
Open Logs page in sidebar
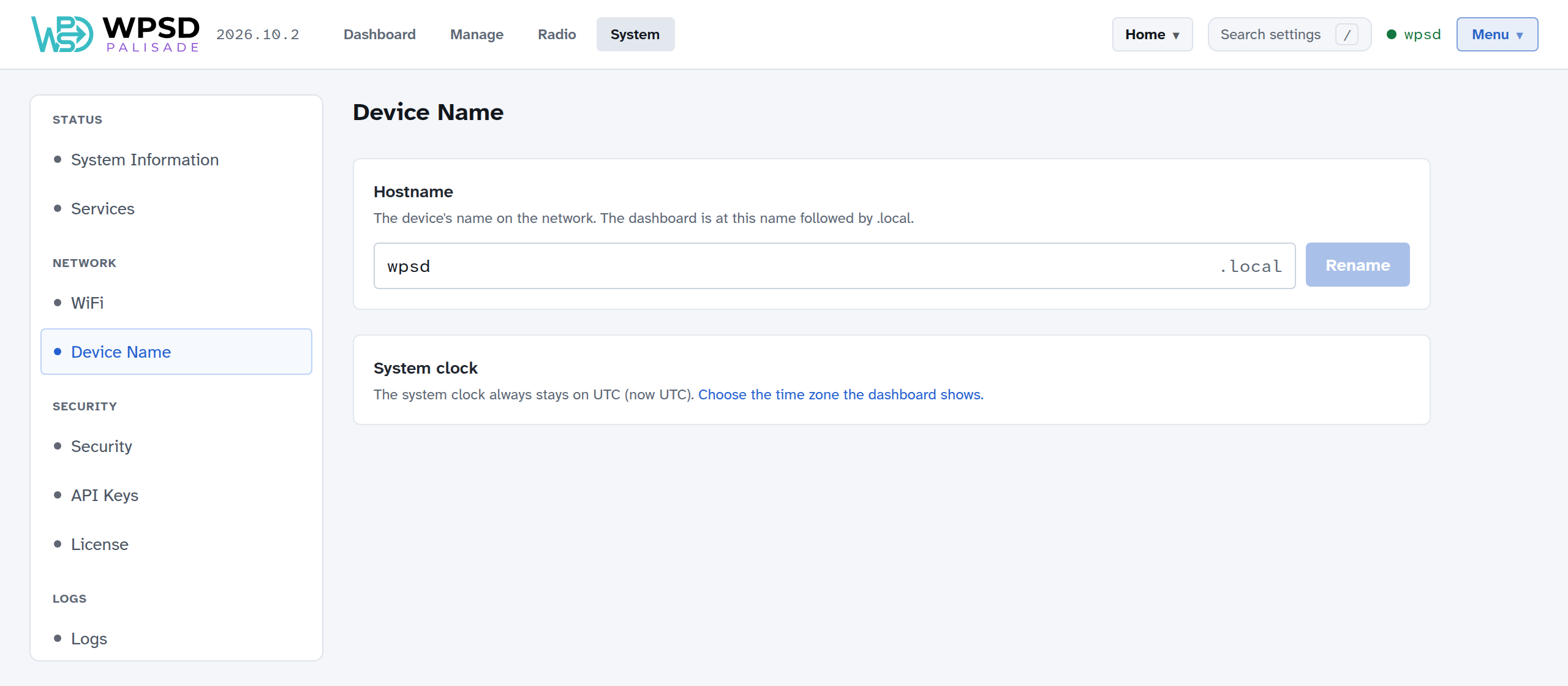176,639
